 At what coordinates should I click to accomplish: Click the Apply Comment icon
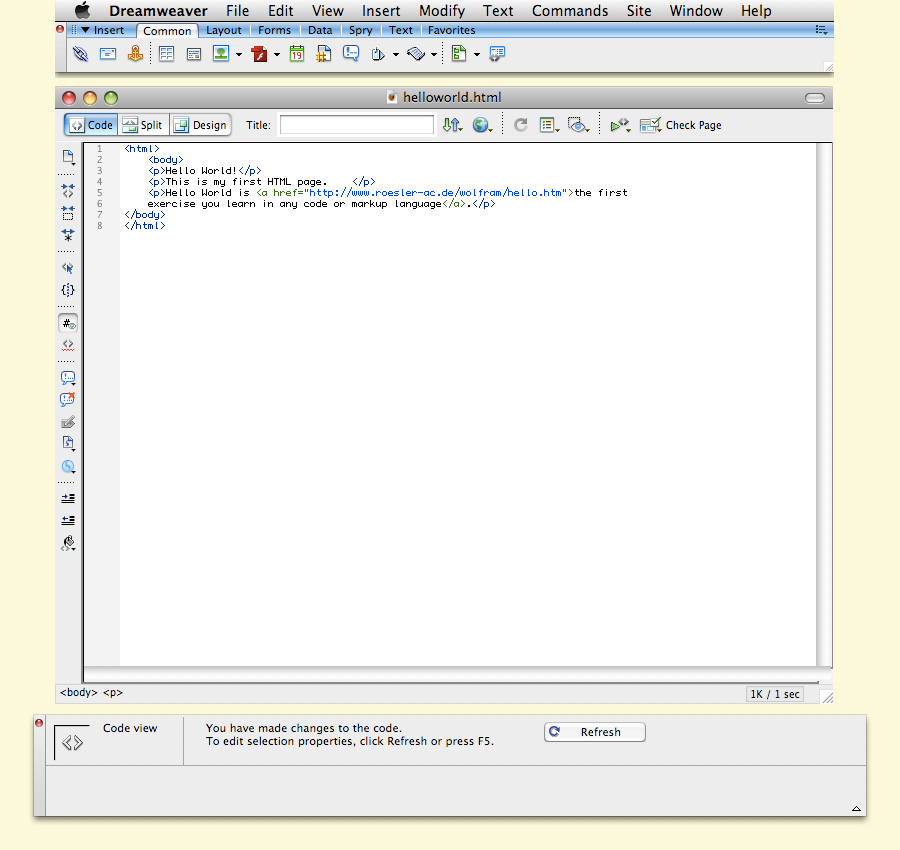point(68,377)
